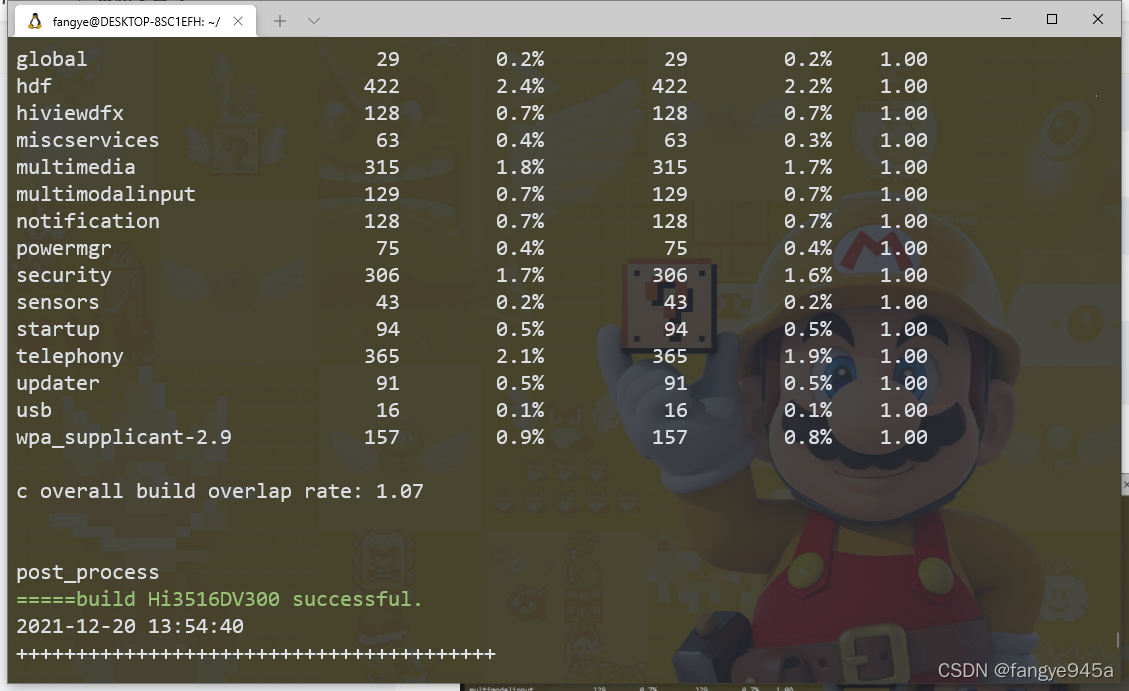Close the fangye@DESKTOP-8SC1EFH terminal tab
The image size is (1129, 691).
point(238,22)
